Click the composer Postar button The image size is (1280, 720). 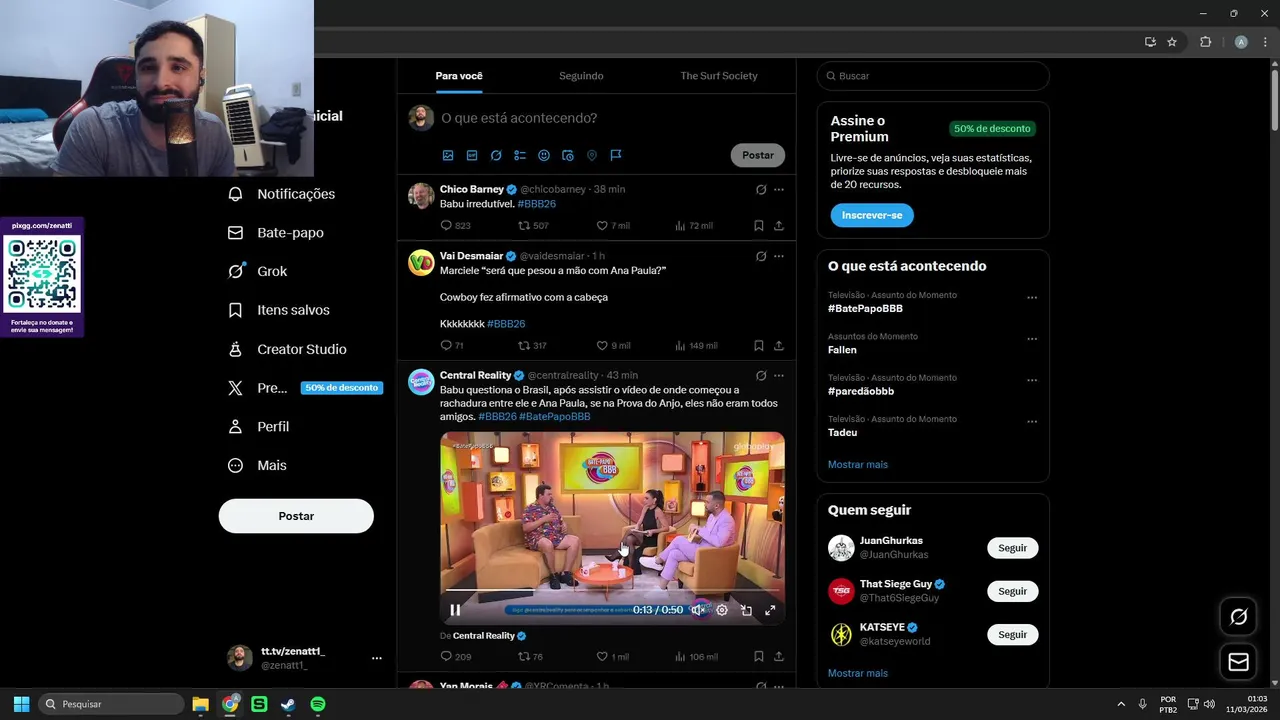click(758, 155)
